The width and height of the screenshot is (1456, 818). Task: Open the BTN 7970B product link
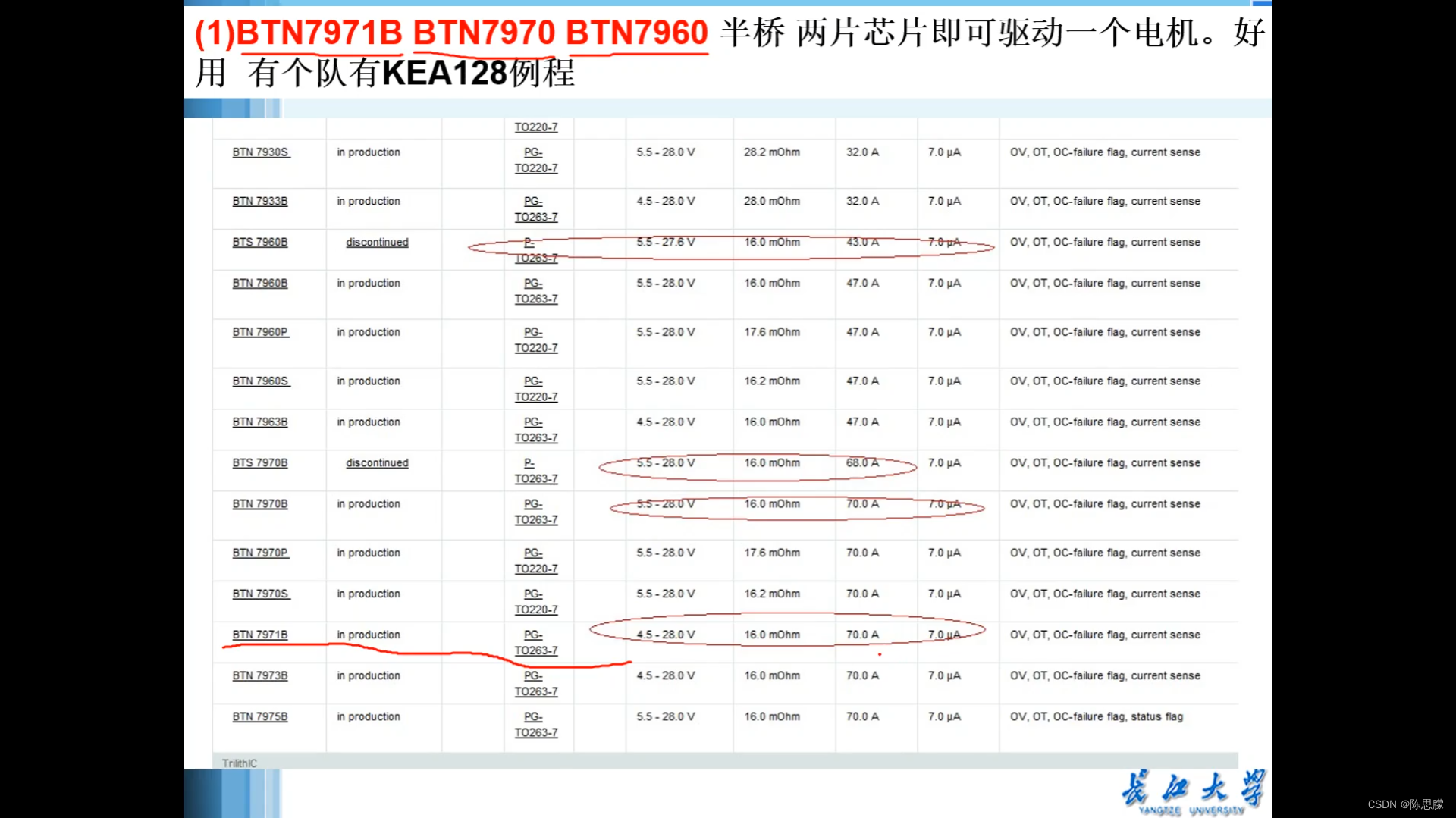coord(260,503)
